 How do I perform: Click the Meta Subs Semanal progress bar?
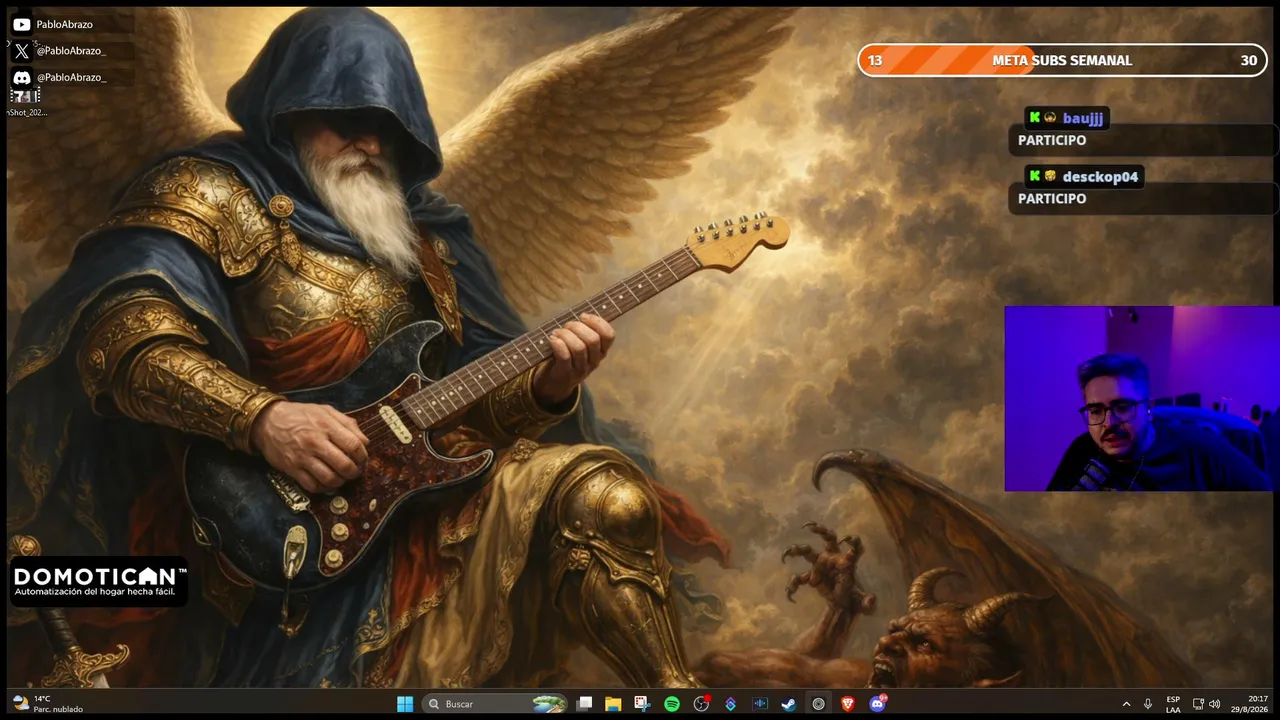1062,60
